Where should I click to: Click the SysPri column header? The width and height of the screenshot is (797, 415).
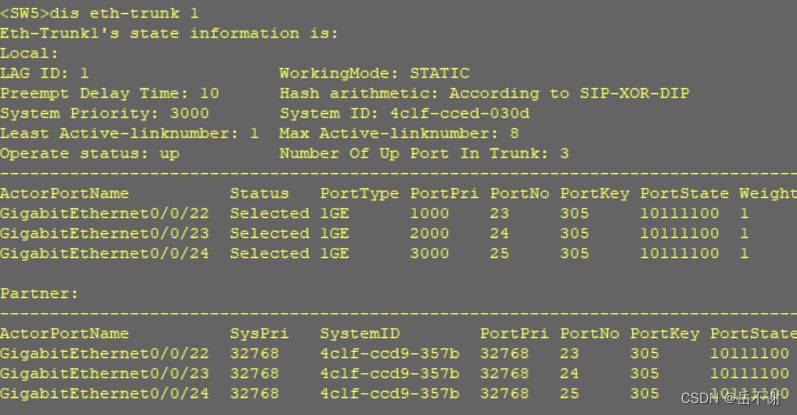pyautogui.click(x=259, y=334)
